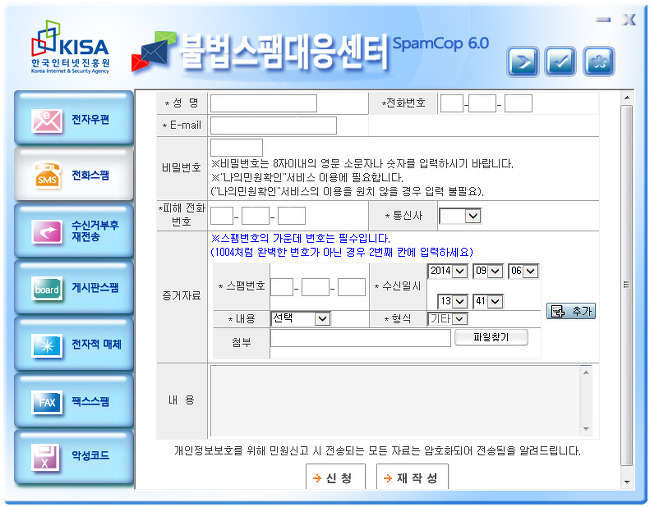Go to 팩스스팸 section
This screenshot has width=650, height=507.
[x=74, y=400]
